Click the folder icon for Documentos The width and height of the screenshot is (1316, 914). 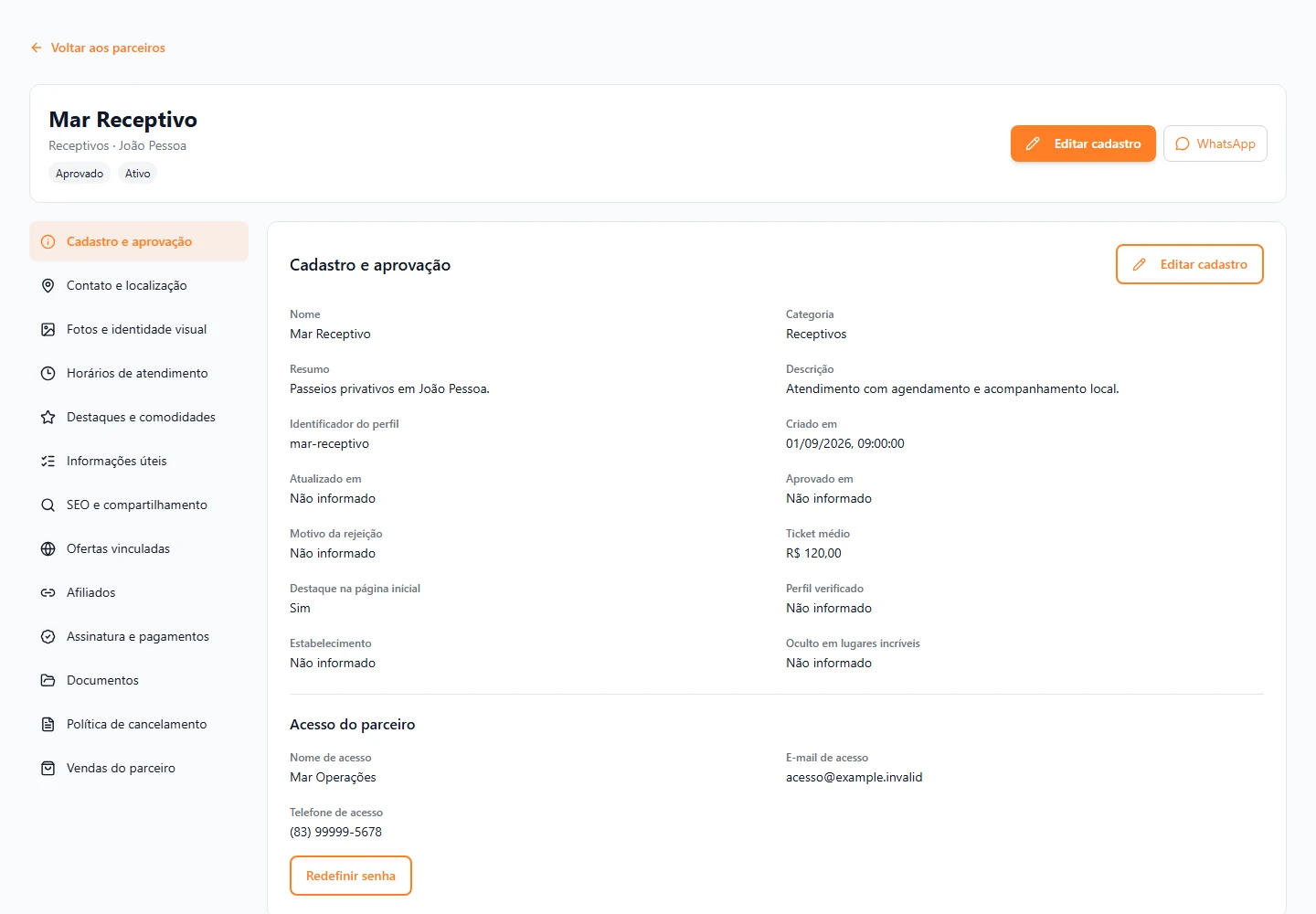(48, 681)
